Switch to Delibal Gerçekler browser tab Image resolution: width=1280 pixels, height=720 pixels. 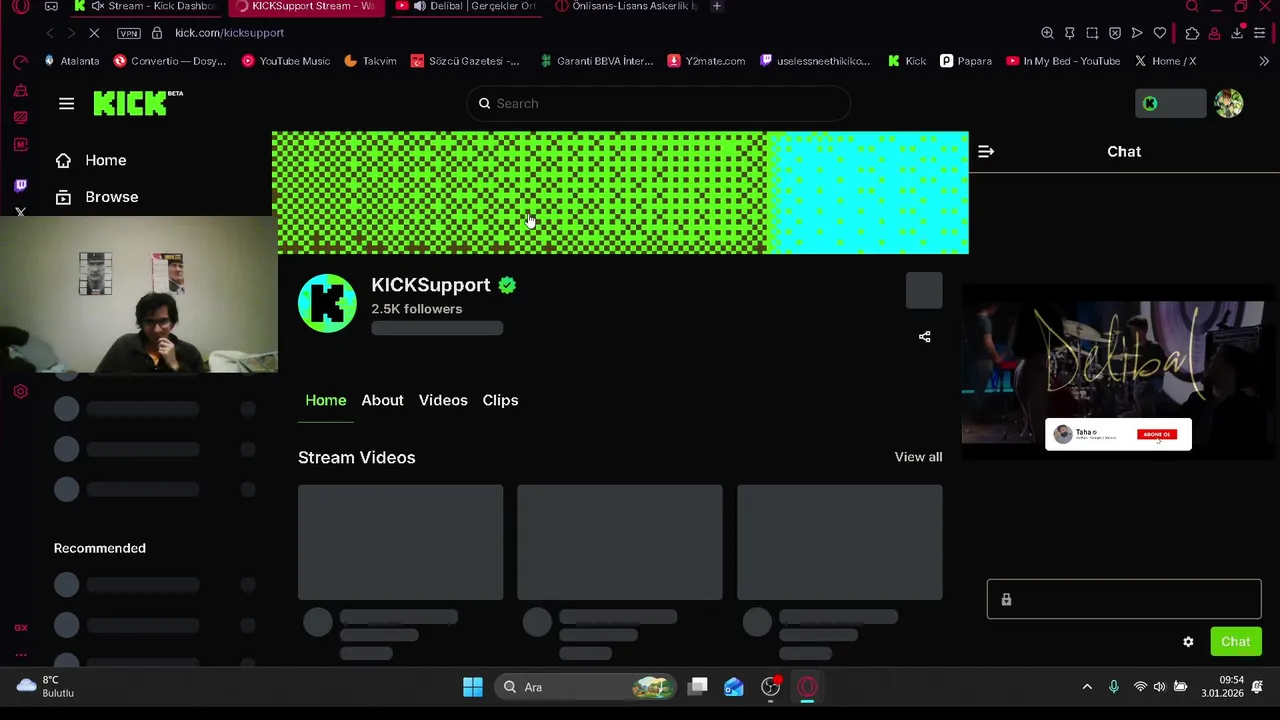[x=466, y=6]
